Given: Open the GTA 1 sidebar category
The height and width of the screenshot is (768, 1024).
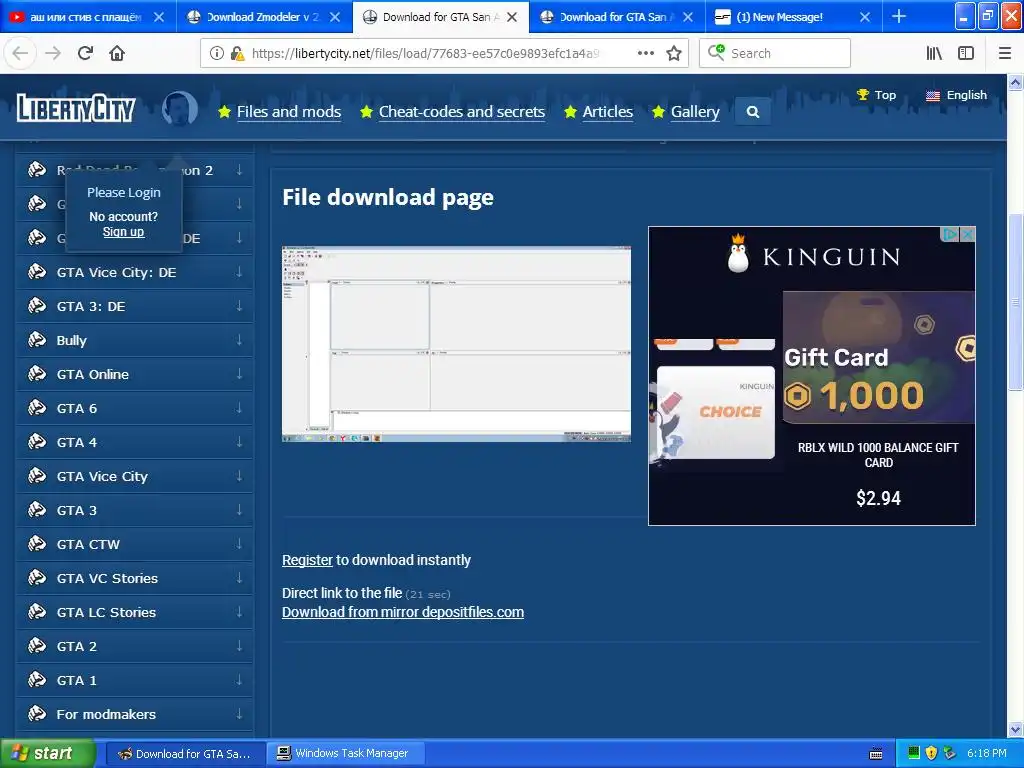Looking at the screenshot, I should 134,680.
